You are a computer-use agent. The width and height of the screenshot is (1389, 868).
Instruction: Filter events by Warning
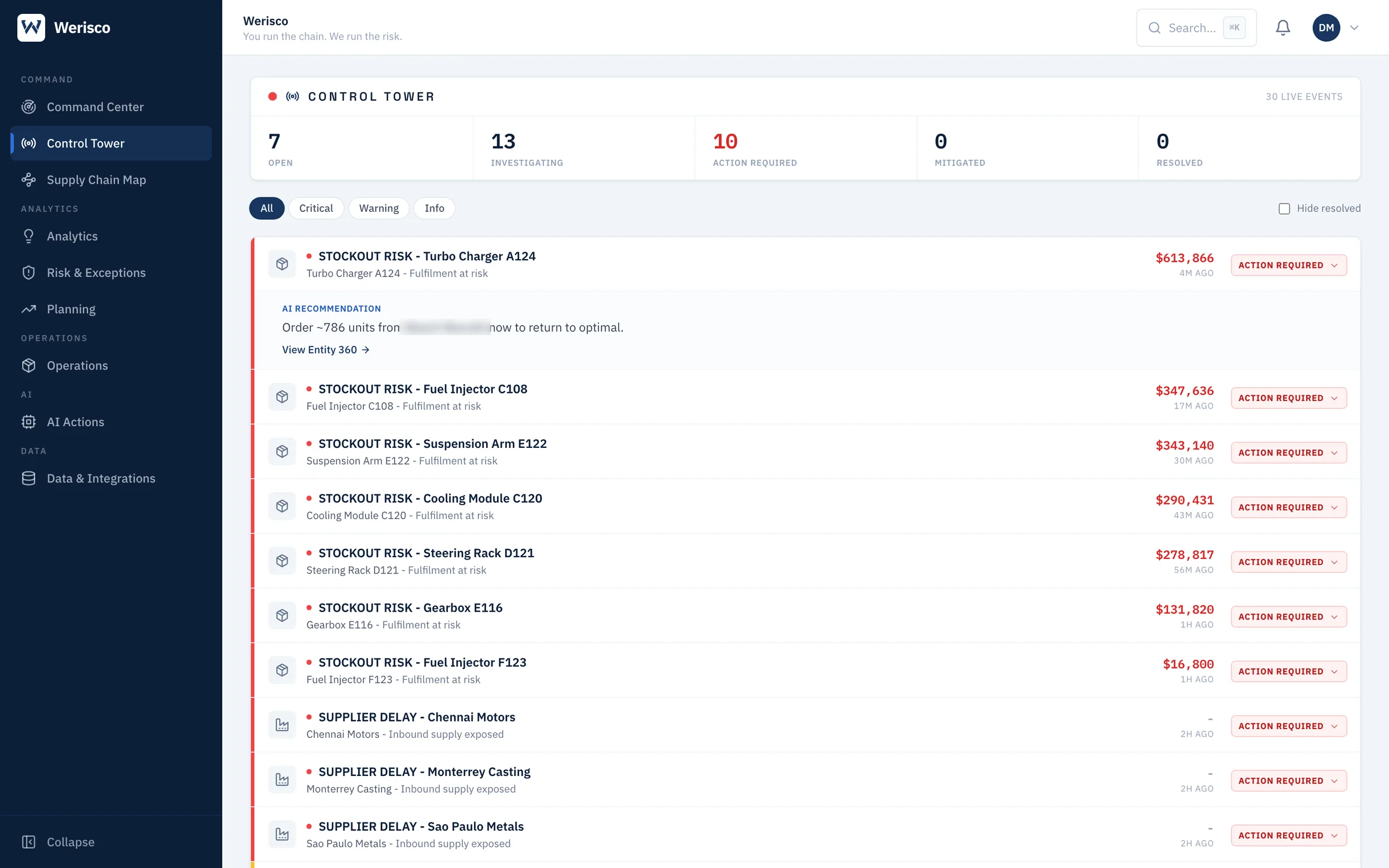tap(379, 208)
